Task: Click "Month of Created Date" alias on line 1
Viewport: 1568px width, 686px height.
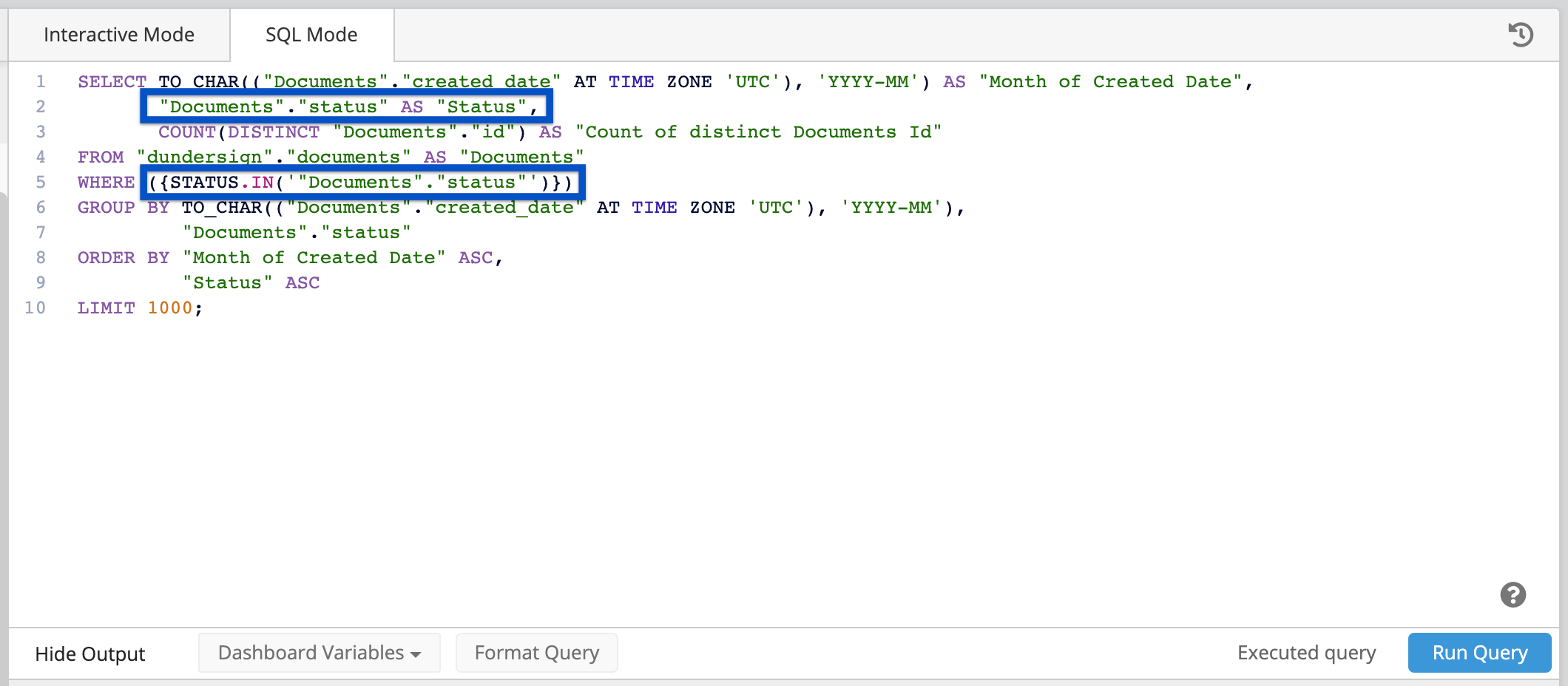Action: [x=1111, y=81]
